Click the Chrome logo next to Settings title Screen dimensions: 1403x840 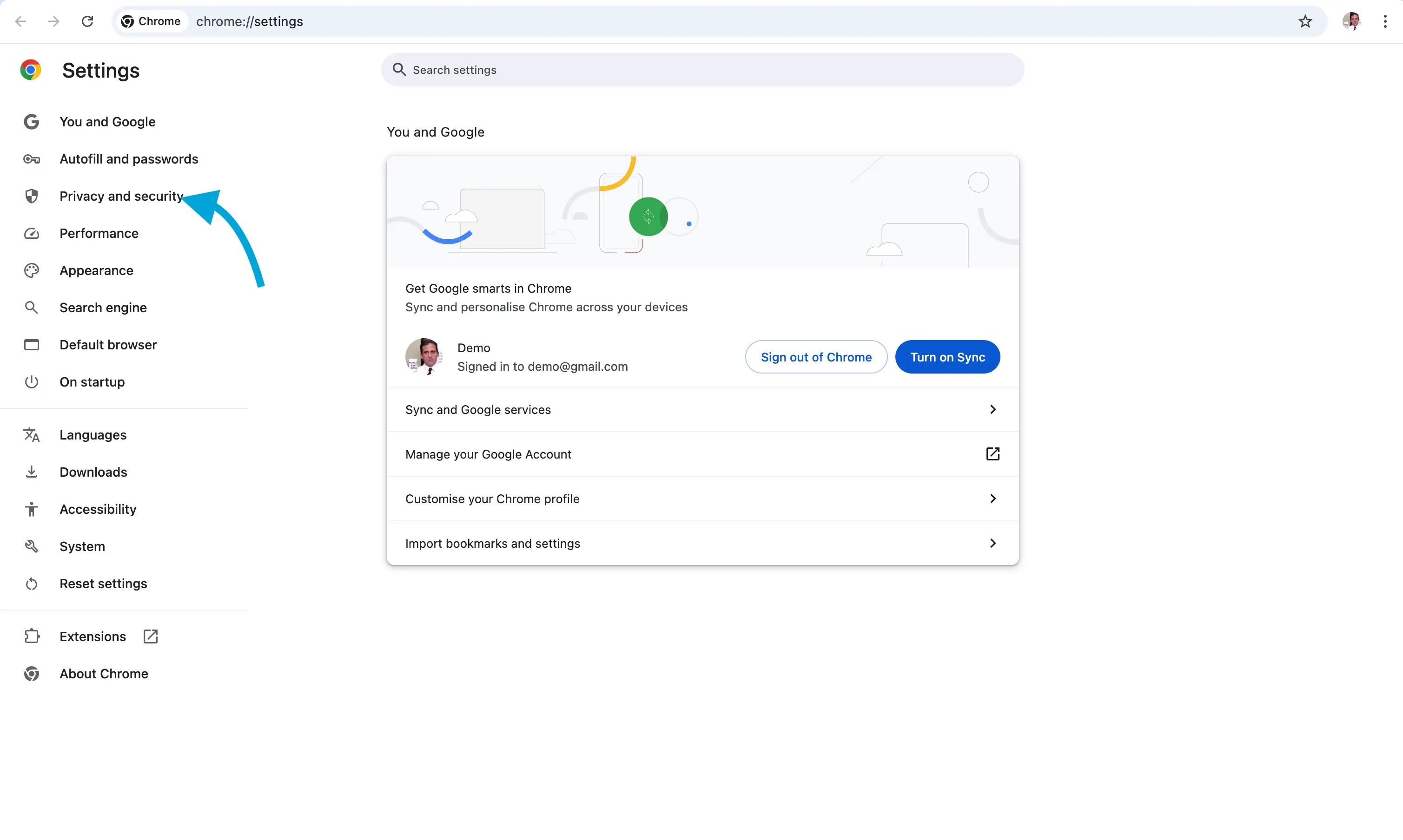[31, 70]
